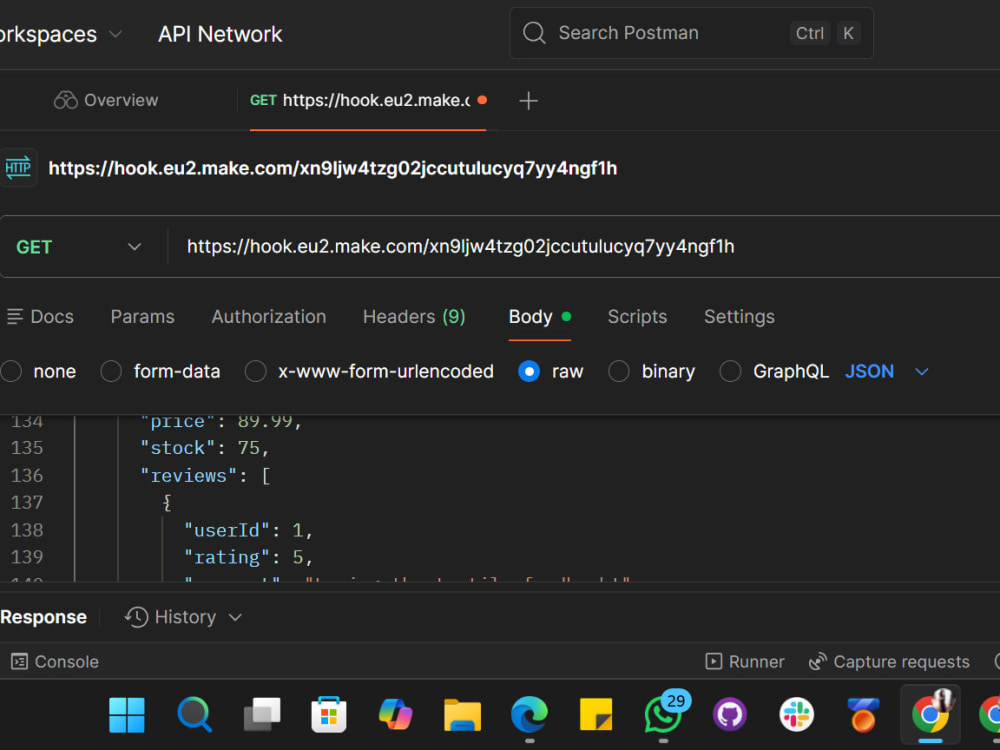
Task: Open Runner from the status bar
Action: point(745,661)
